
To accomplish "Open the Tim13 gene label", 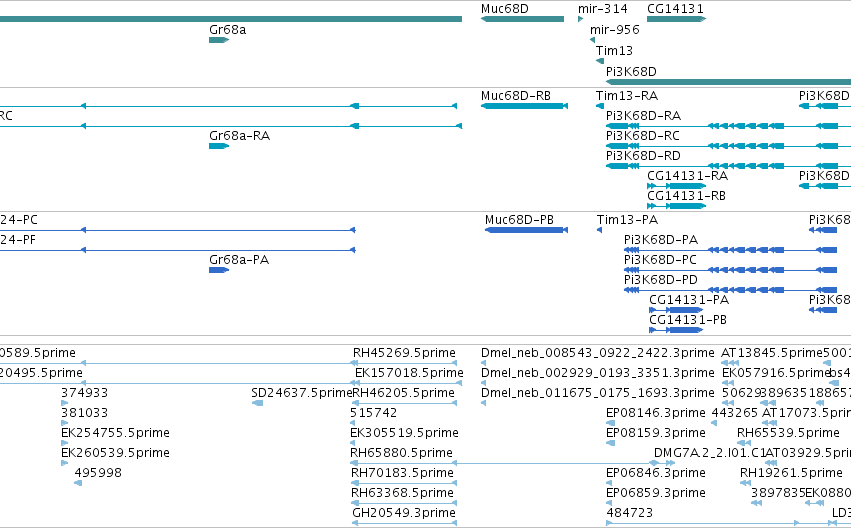I will [x=614, y=51].
